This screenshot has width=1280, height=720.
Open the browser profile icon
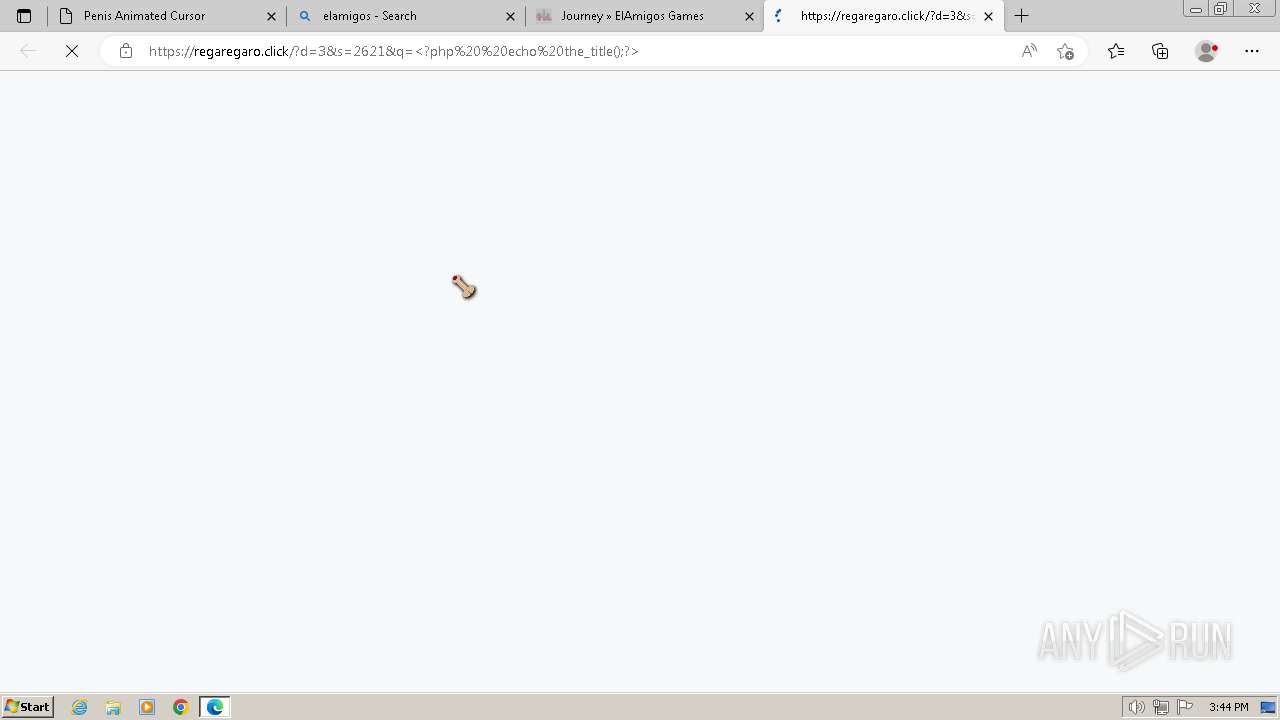tap(1206, 51)
